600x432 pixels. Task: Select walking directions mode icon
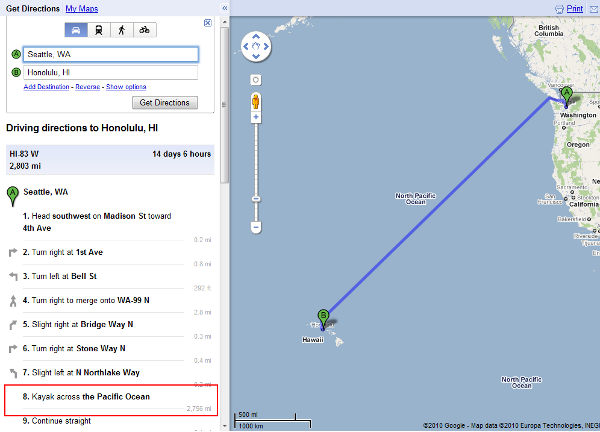click(x=122, y=30)
